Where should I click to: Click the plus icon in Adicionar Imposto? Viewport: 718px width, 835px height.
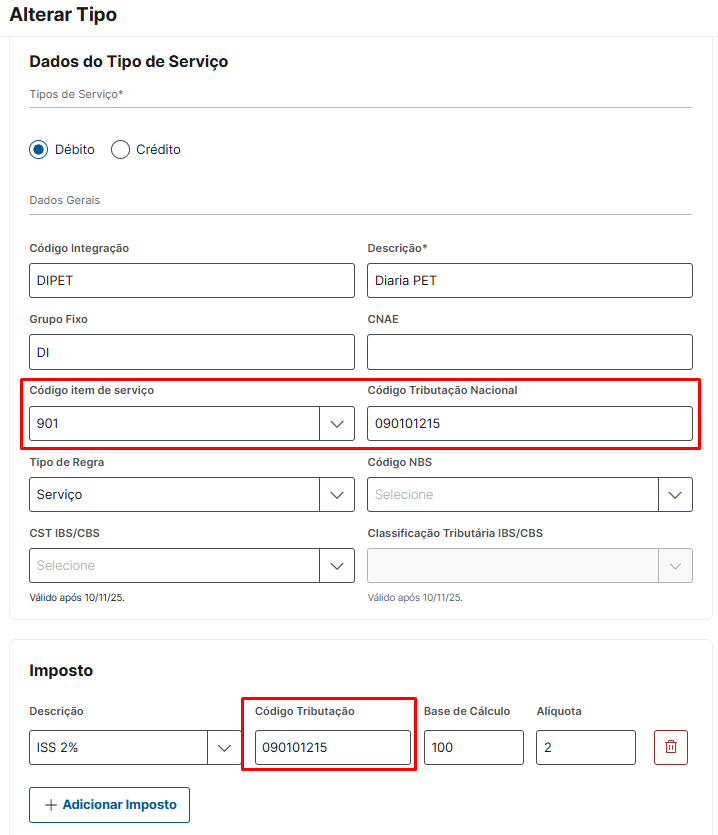coord(51,804)
